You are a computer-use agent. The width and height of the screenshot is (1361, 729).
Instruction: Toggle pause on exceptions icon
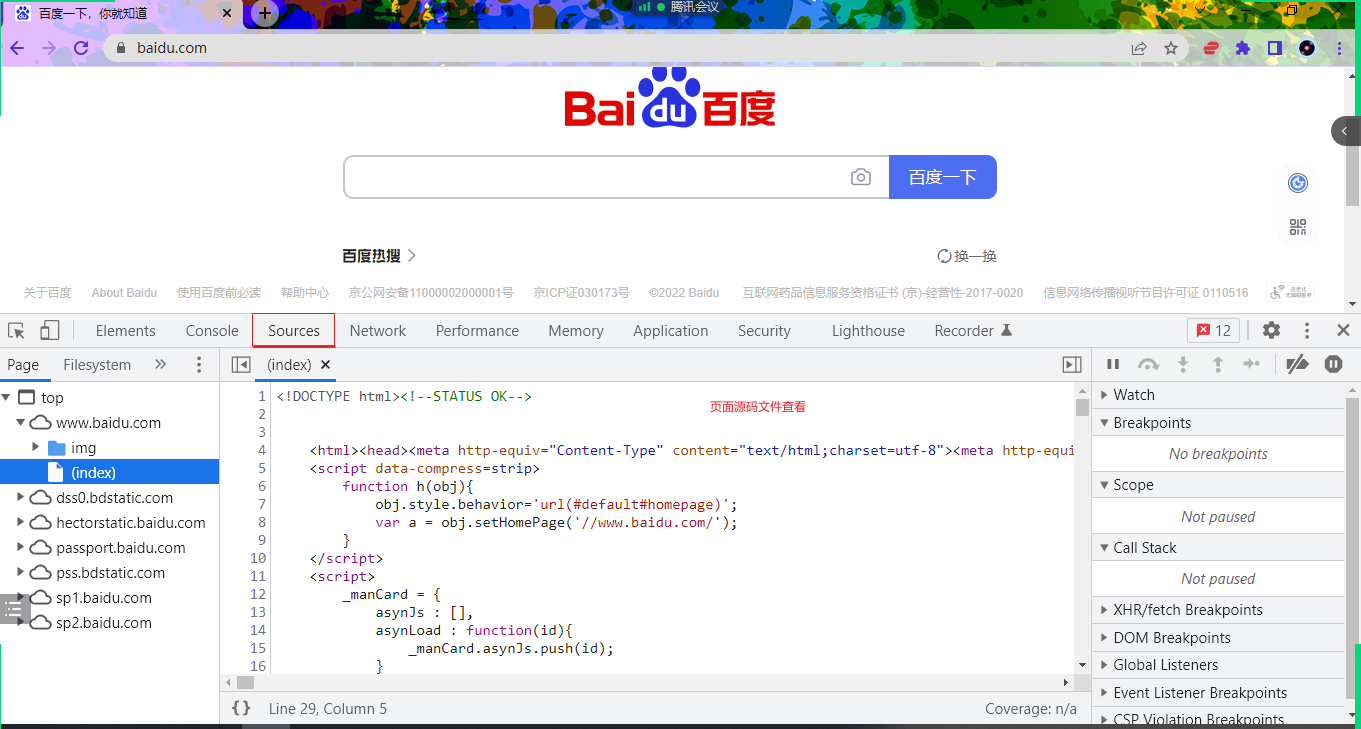[x=1333, y=365]
